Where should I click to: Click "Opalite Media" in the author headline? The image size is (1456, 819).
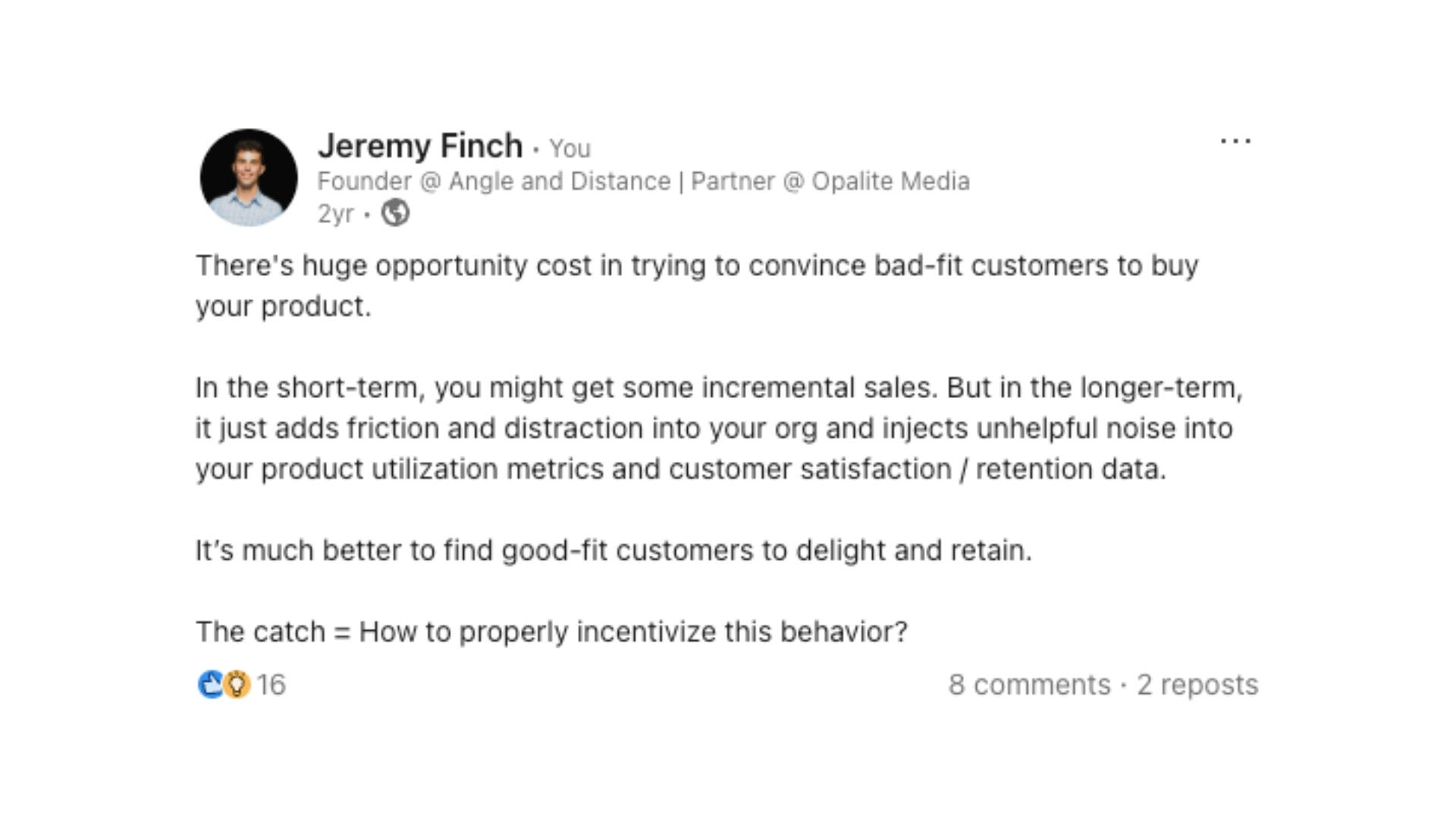tap(890, 182)
